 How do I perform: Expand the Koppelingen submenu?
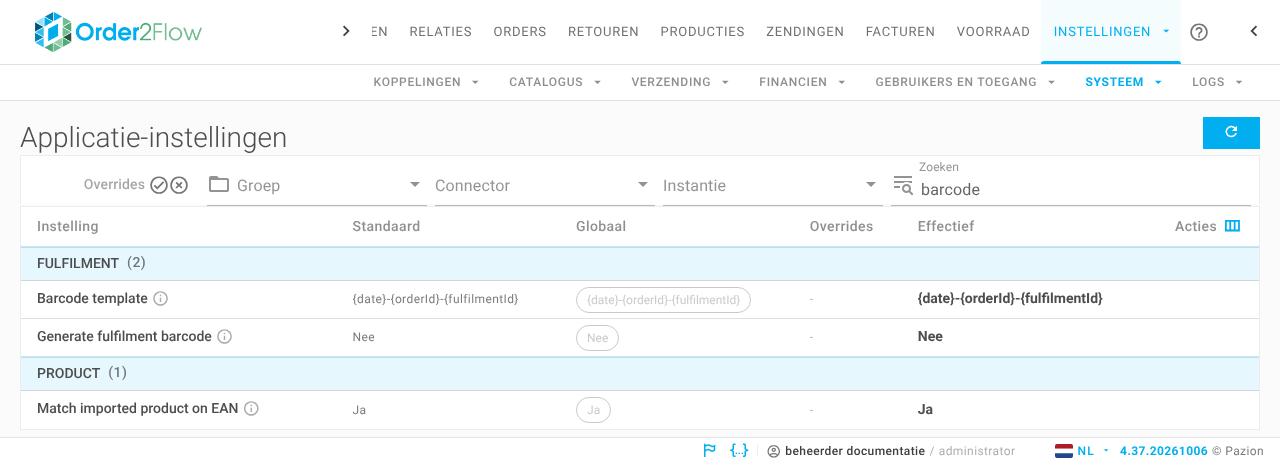426,82
